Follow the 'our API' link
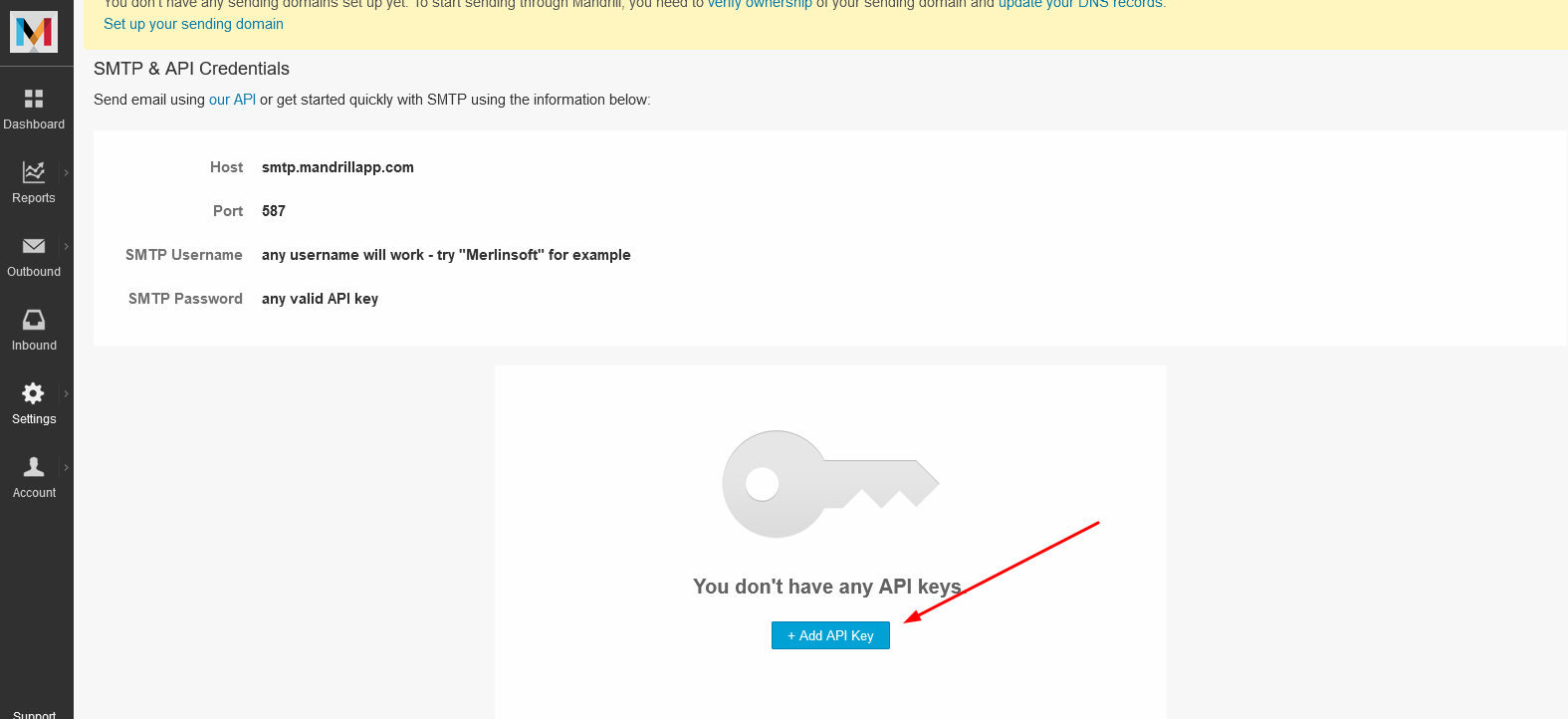 (232, 100)
